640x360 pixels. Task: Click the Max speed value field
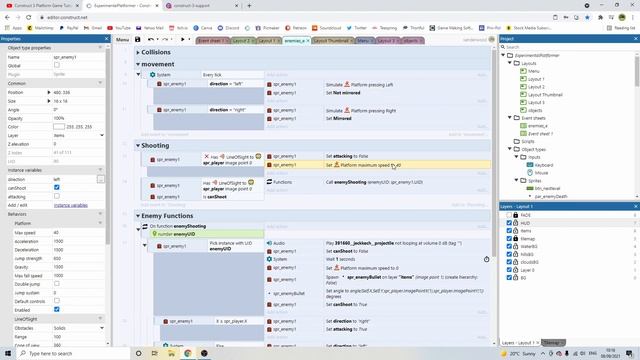(x=79, y=232)
